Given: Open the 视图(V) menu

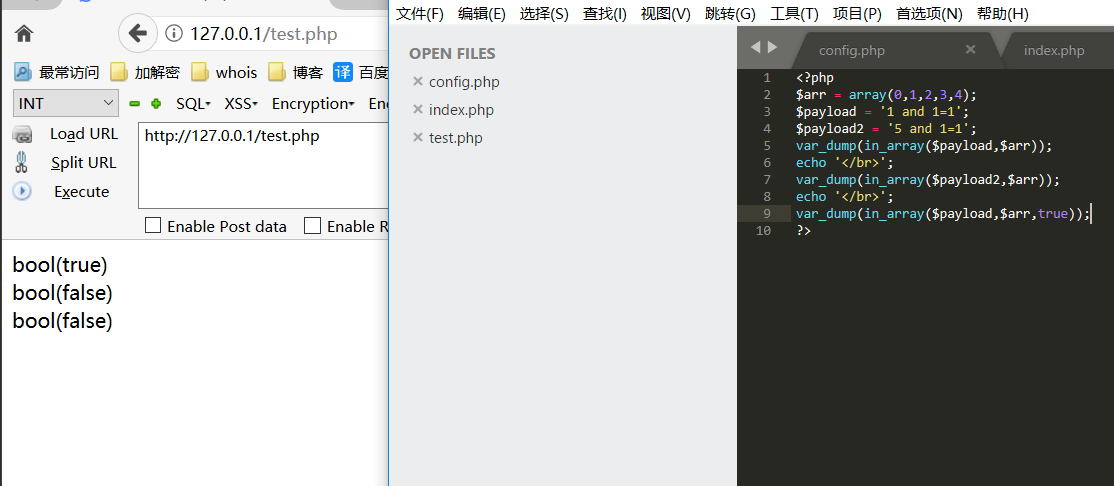Looking at the screenshot, I should [665, 14].
